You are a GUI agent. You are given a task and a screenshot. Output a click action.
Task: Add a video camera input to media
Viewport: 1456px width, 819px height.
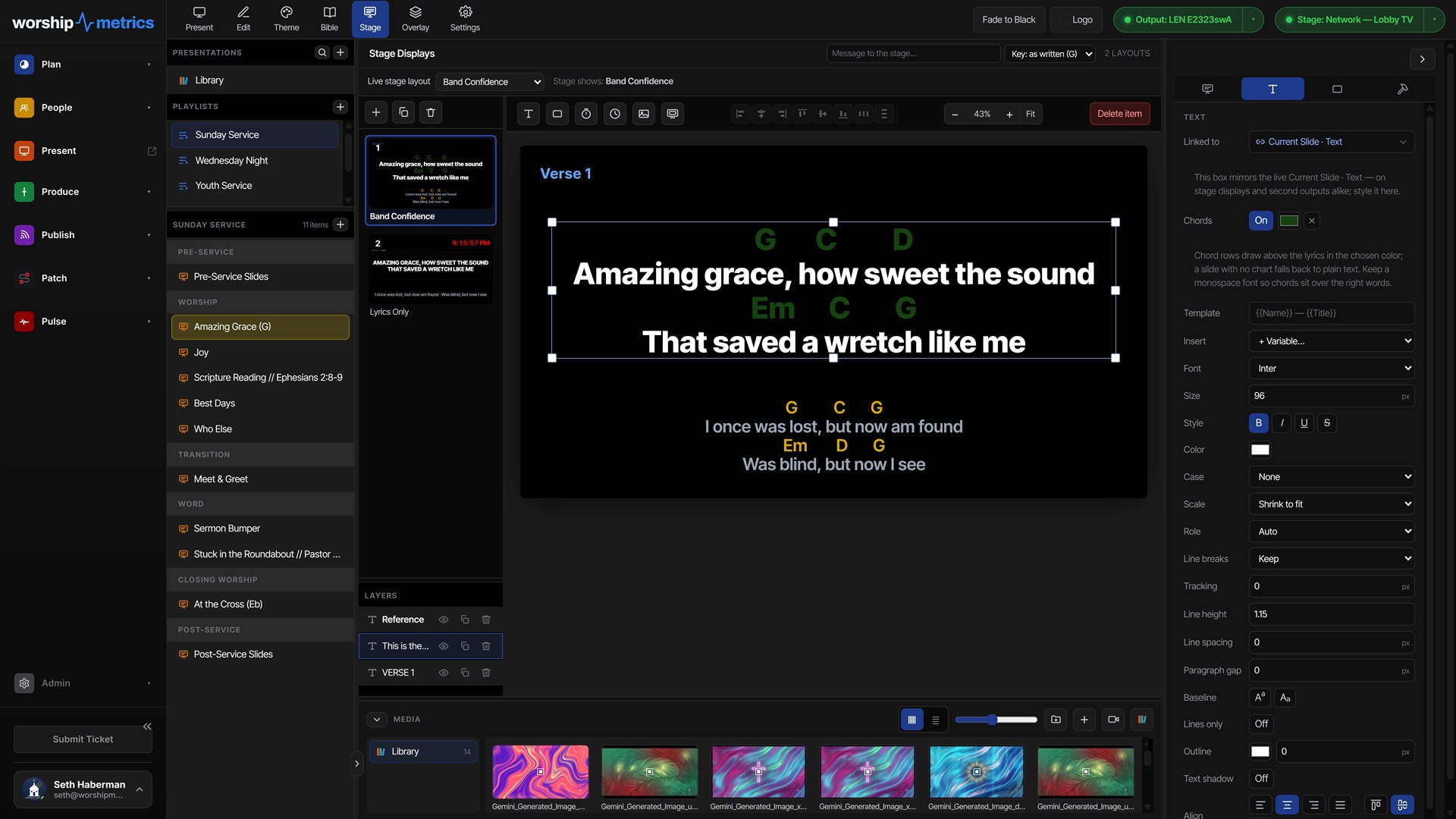[1113, 720]
